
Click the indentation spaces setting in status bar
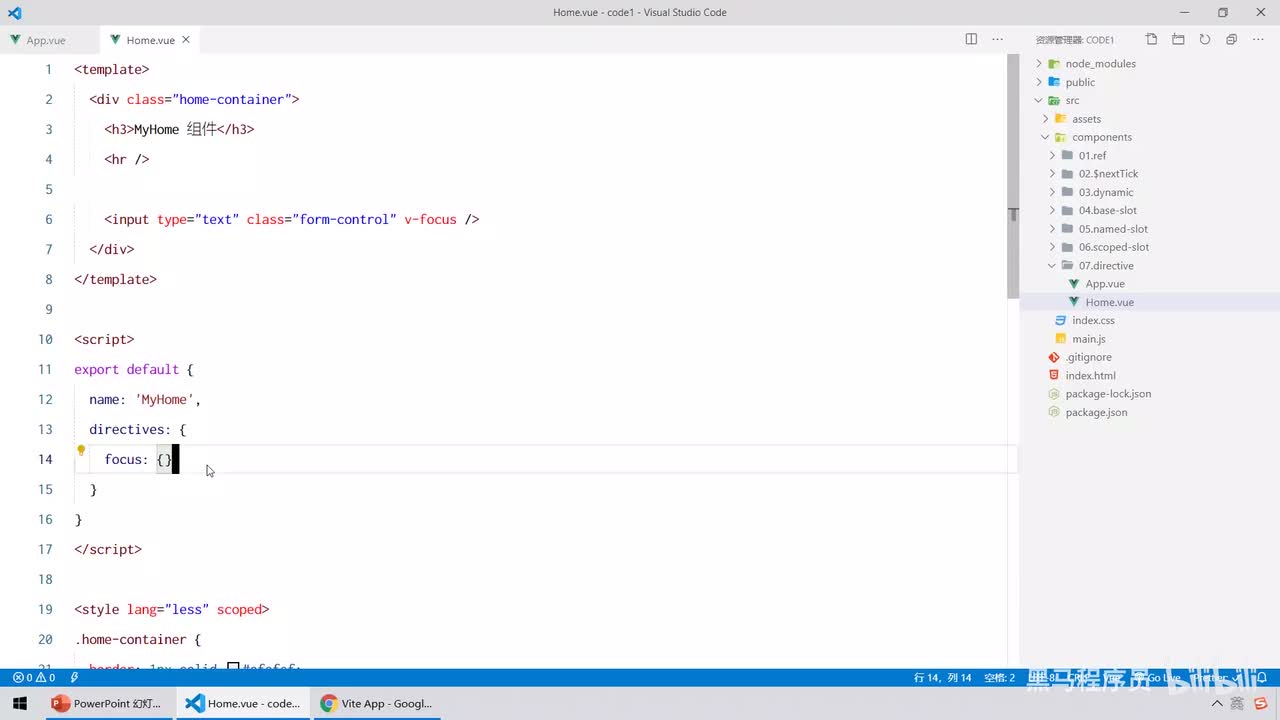(x=999, y=677)
